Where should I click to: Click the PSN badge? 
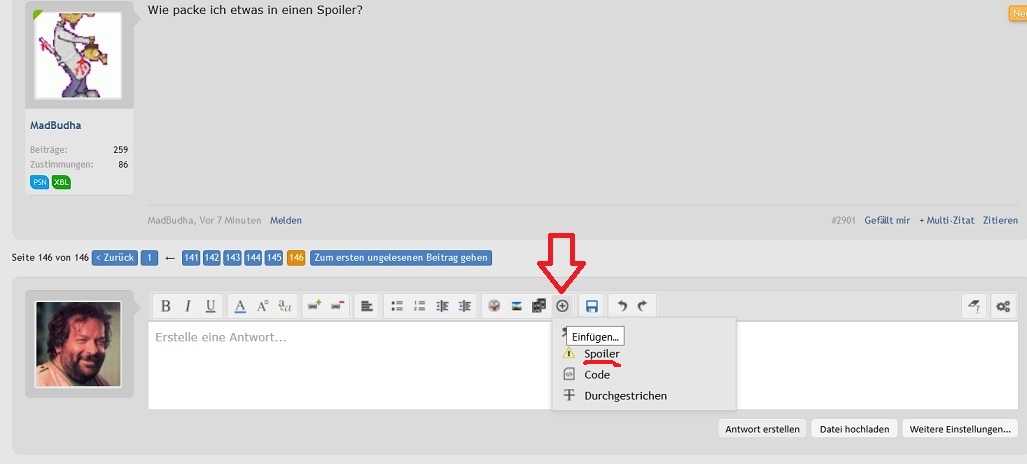[x=40, y=182]
